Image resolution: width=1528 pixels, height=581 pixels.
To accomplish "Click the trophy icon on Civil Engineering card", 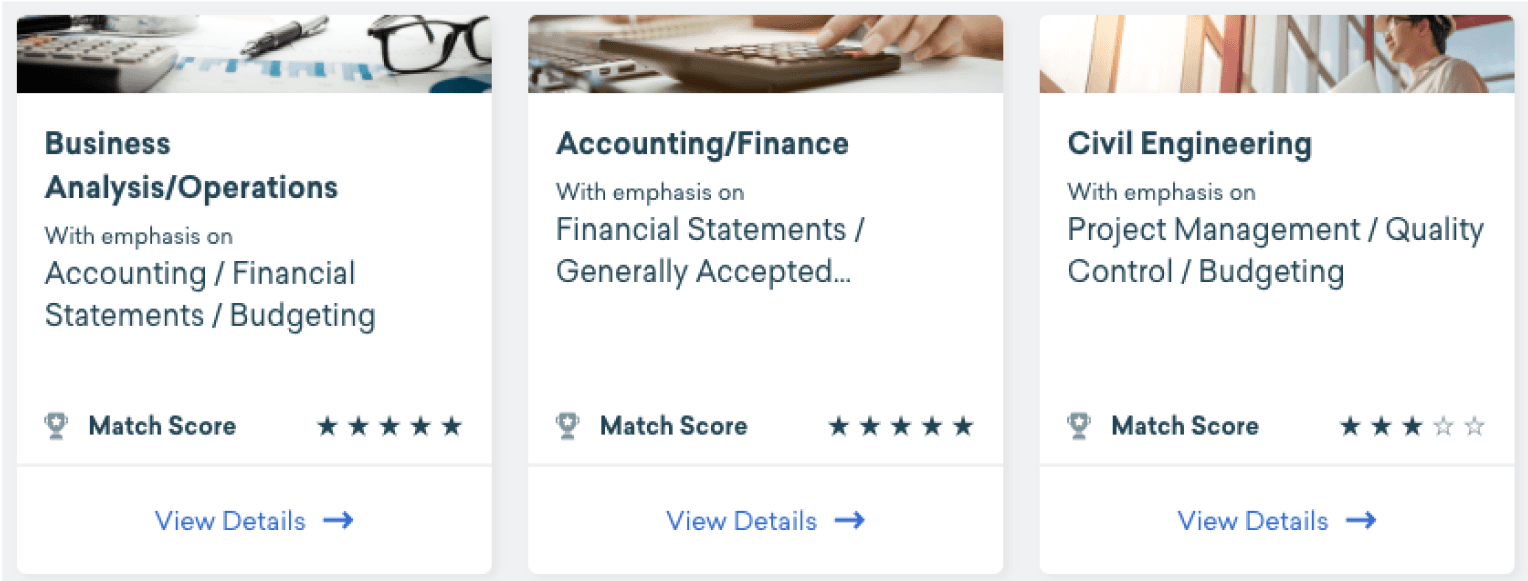I will point(1079,427).
